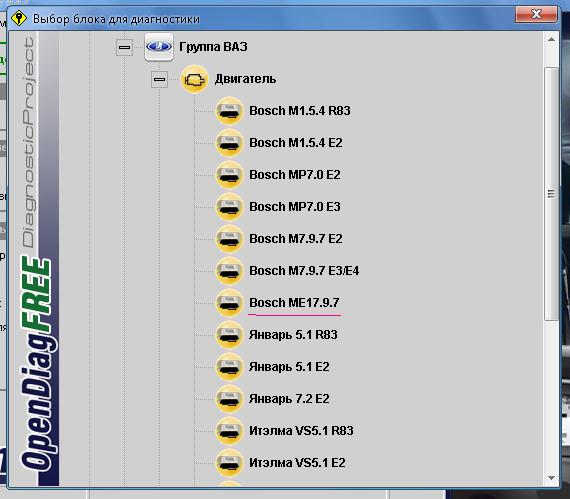
Task: Click ECU icon beside Bosch M7.9.7 E3/E4
Action: pos(229,270)
